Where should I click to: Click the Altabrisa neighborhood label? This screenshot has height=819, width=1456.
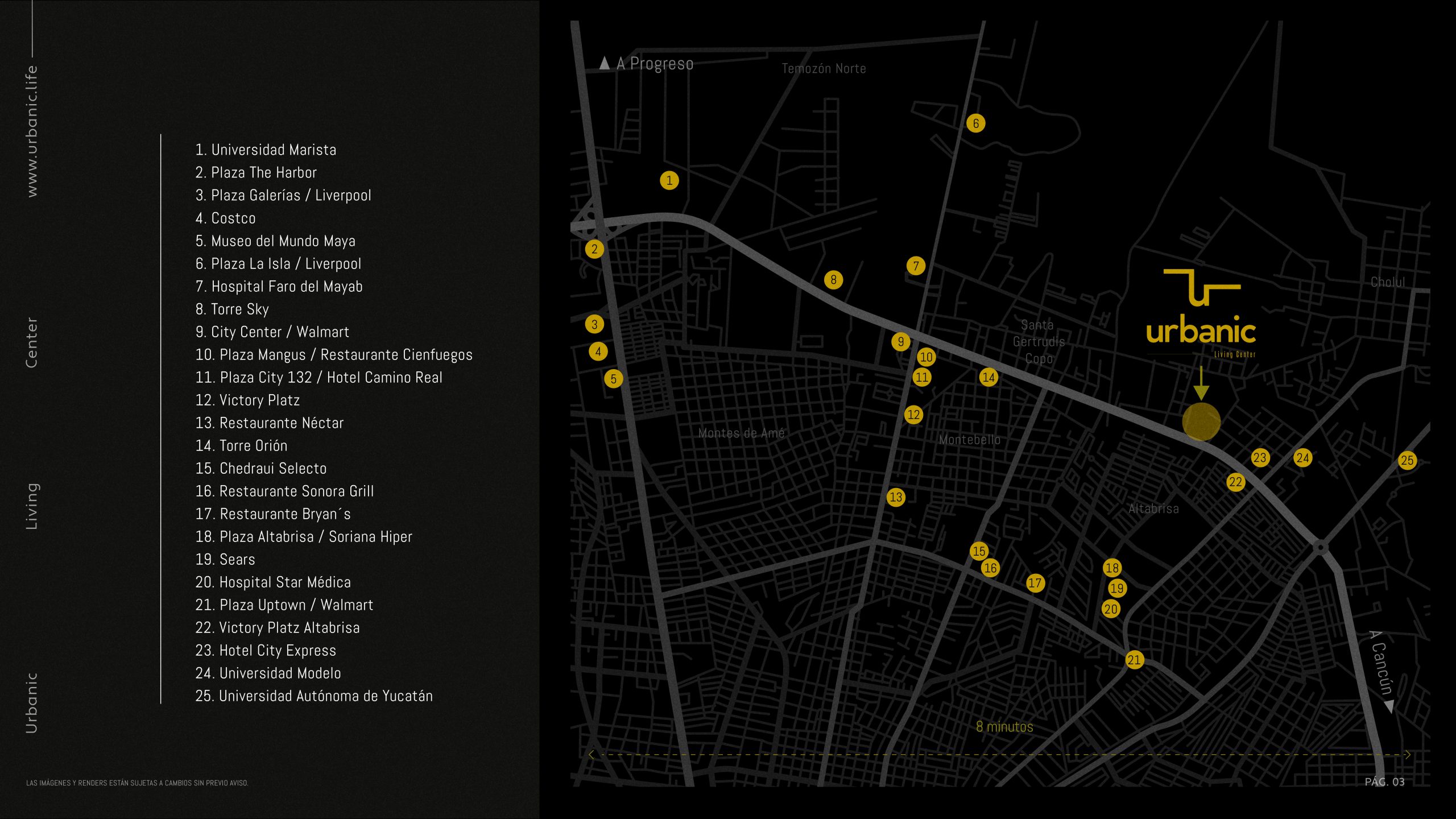1153,508
